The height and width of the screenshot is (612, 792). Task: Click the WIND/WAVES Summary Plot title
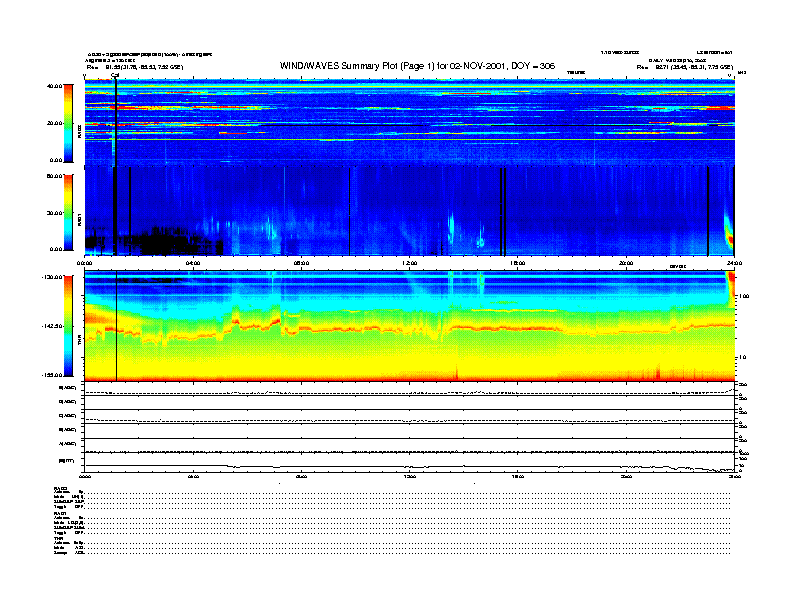417,66
